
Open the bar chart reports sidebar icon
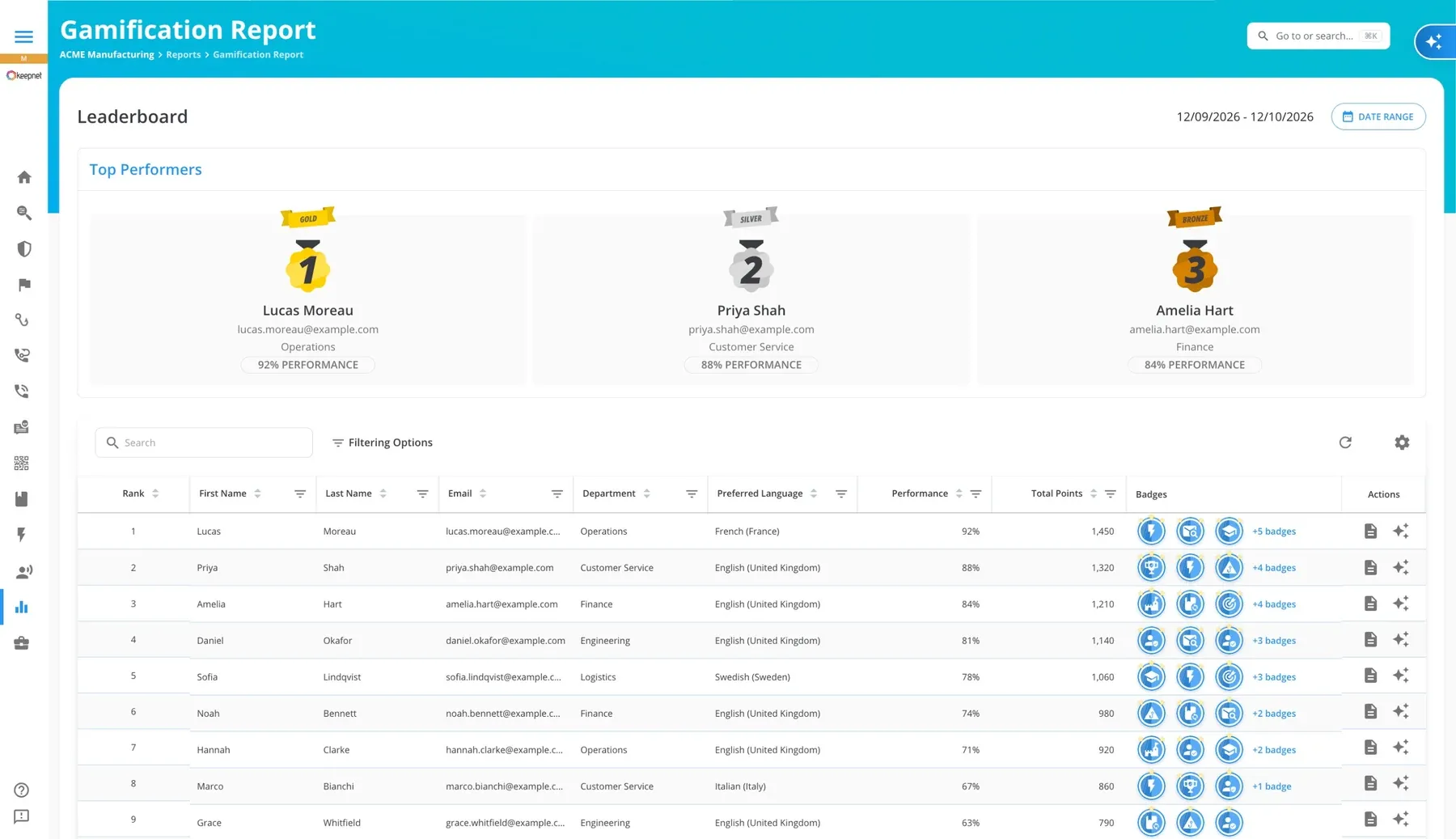[22, 607]
